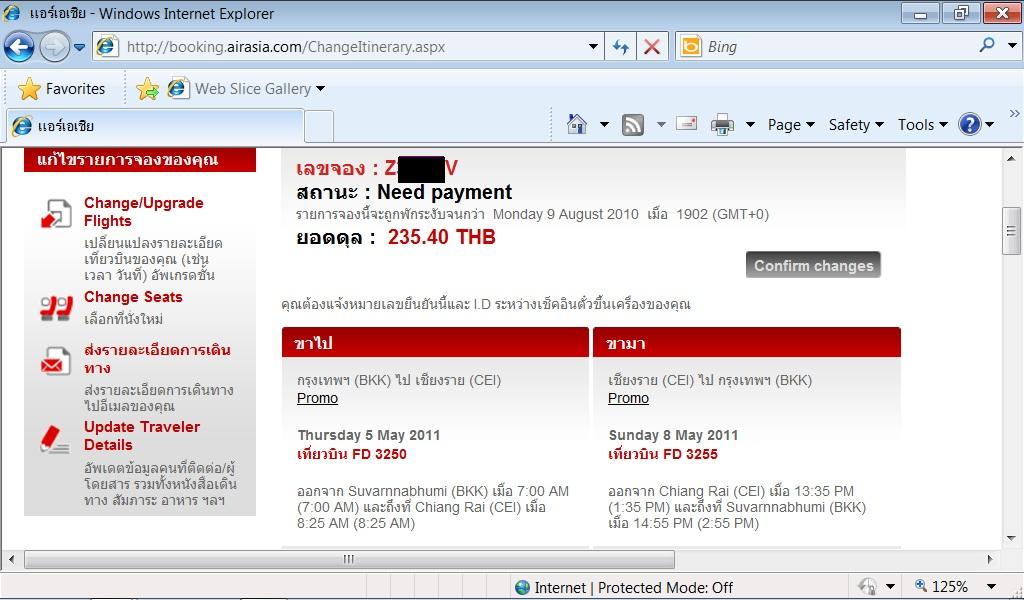The height and width of the screenshot is (600, 1024).
Task: Open the Tools menu
Action: click(x=922, y=125)
